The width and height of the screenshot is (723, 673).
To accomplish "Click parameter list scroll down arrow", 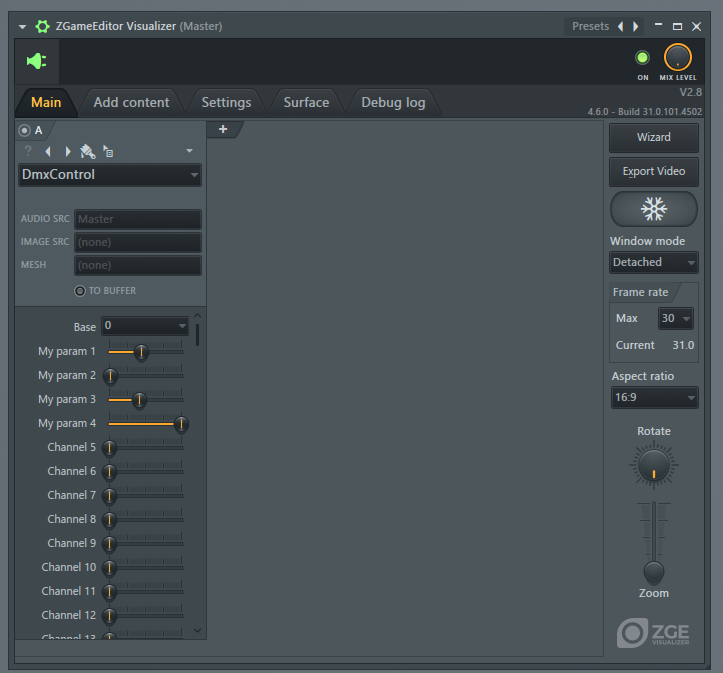I will 197,630.
